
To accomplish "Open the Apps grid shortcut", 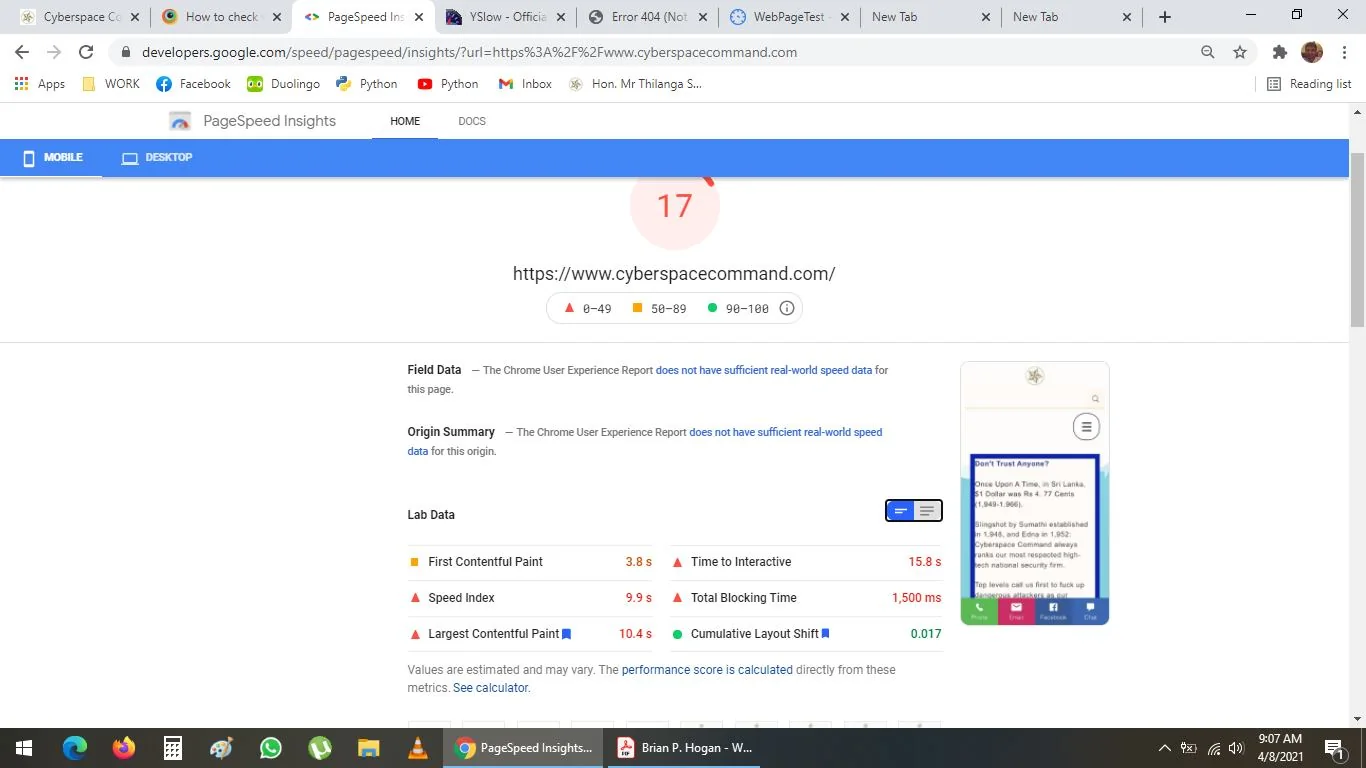I will click(40, 84).
